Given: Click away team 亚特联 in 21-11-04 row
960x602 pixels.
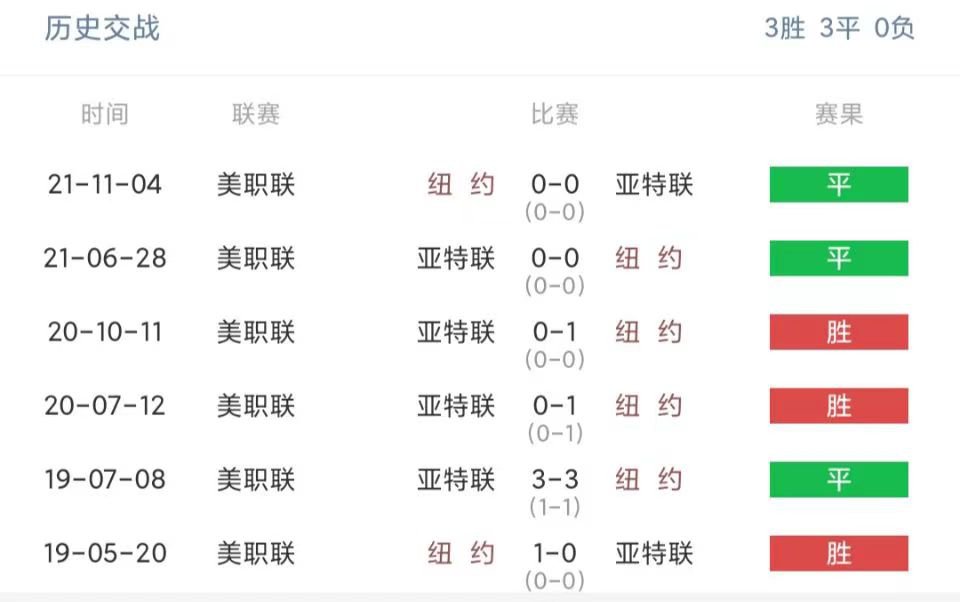Looking at the screenshot, I should 654,184.
